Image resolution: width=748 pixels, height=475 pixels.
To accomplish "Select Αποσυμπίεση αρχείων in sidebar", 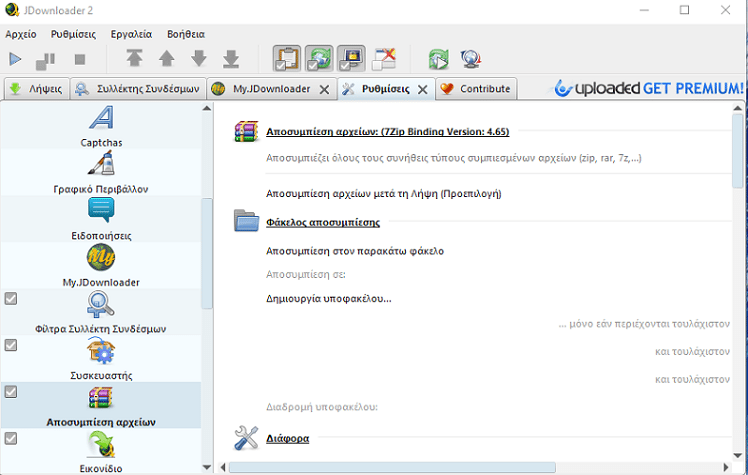I will tap(101, 405).
